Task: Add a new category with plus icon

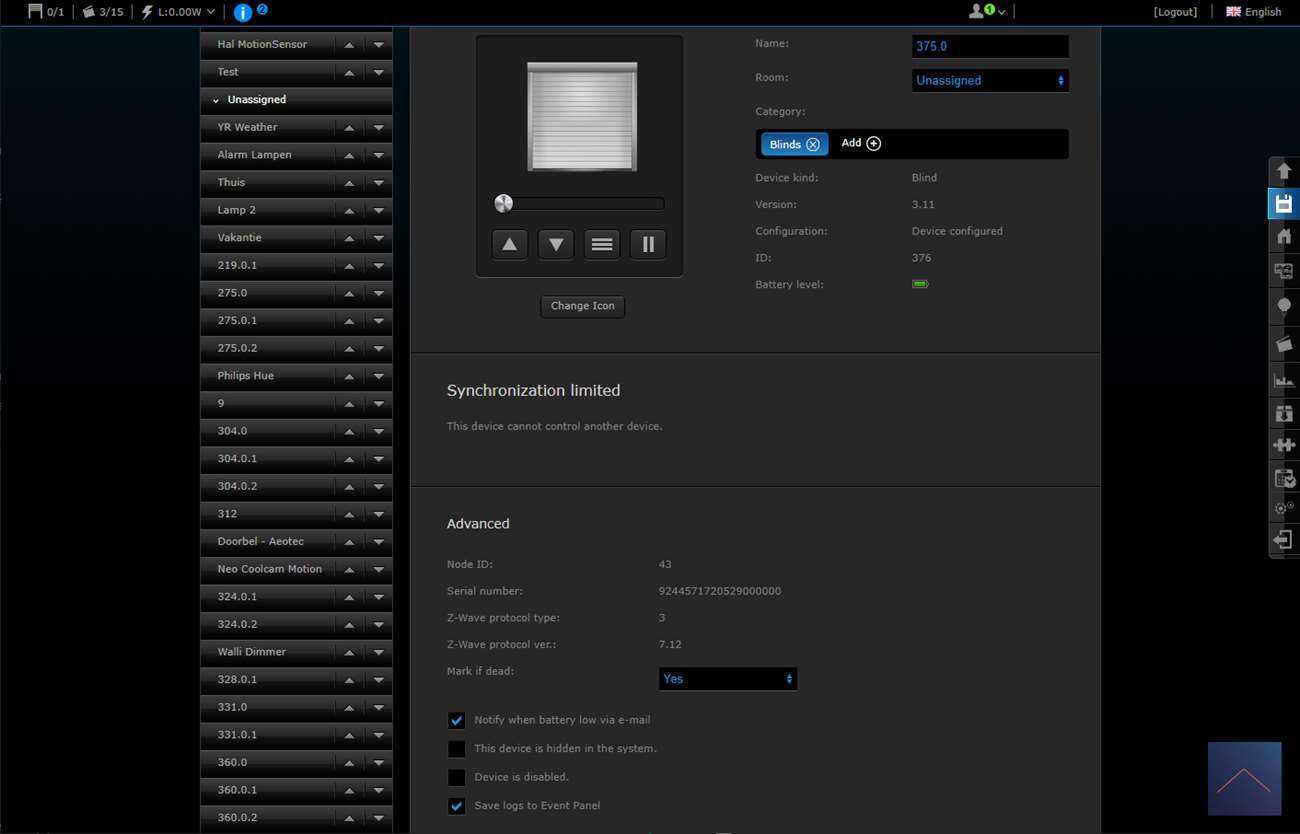Action: pos(873,143)
